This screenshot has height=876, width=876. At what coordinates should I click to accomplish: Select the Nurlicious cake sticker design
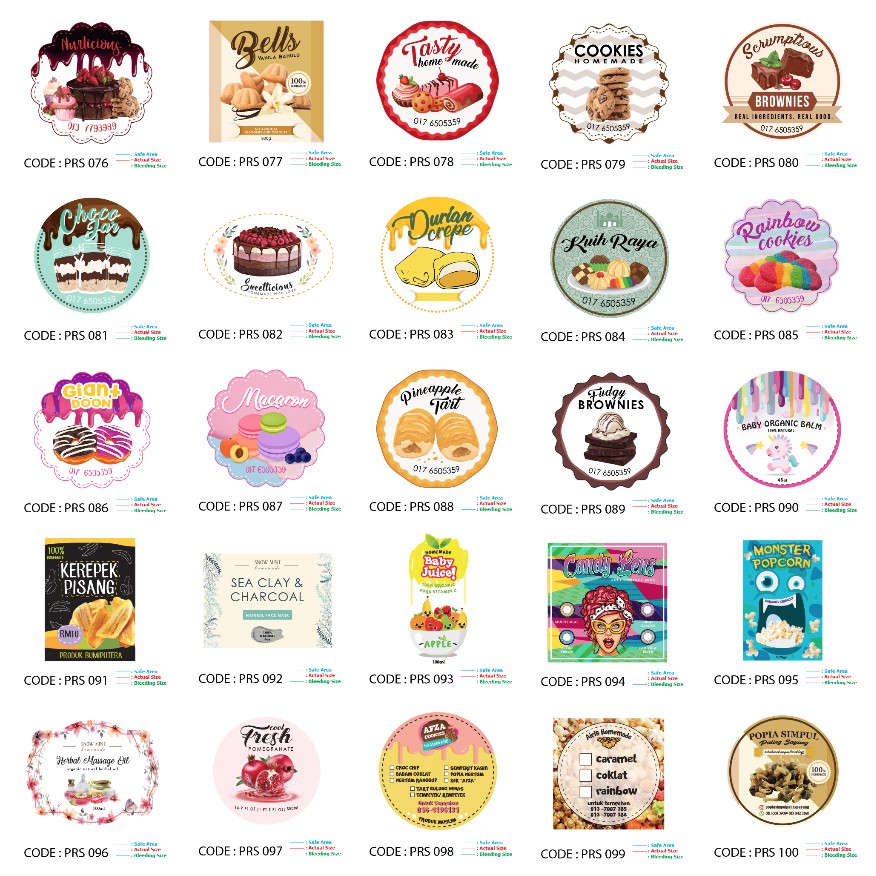(x=91, y=83)
